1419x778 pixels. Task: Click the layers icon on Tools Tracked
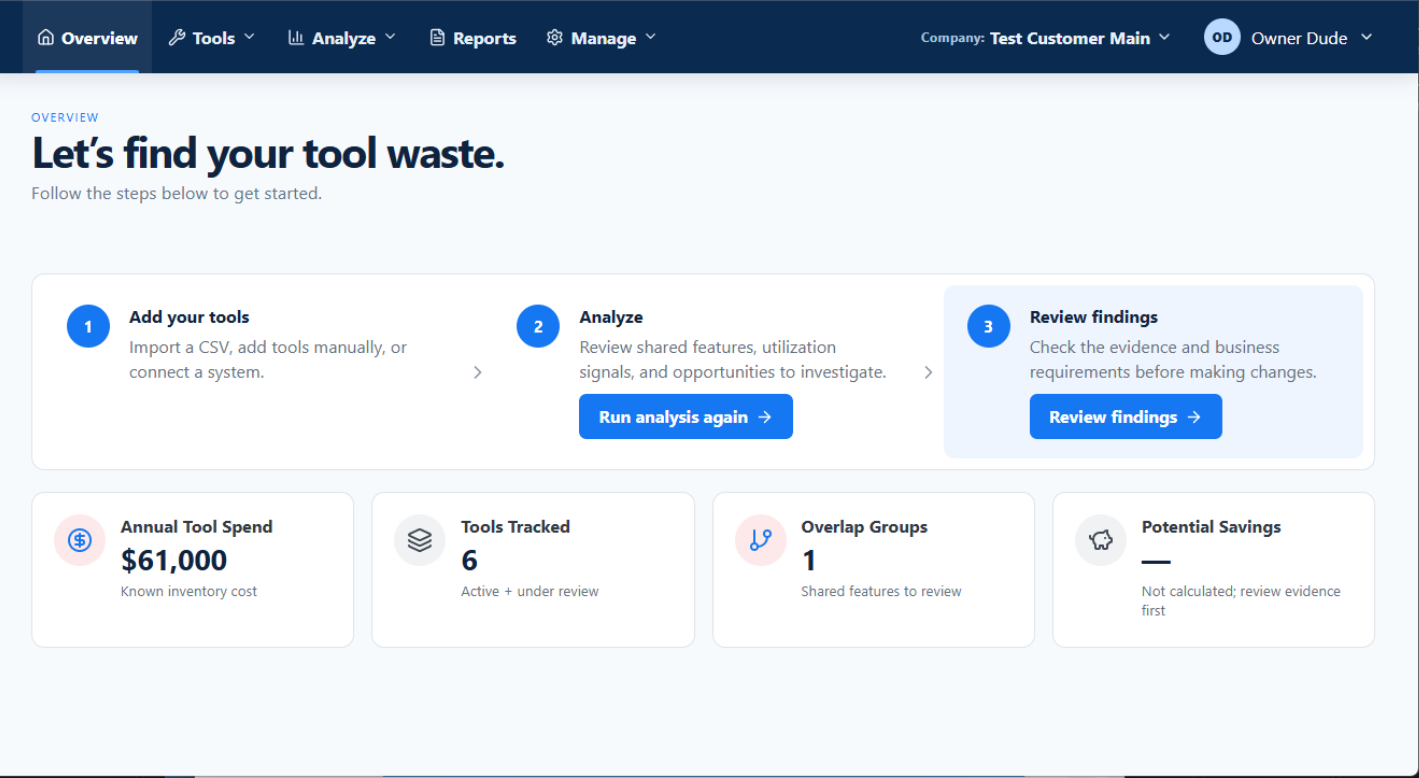click(420, 540)
